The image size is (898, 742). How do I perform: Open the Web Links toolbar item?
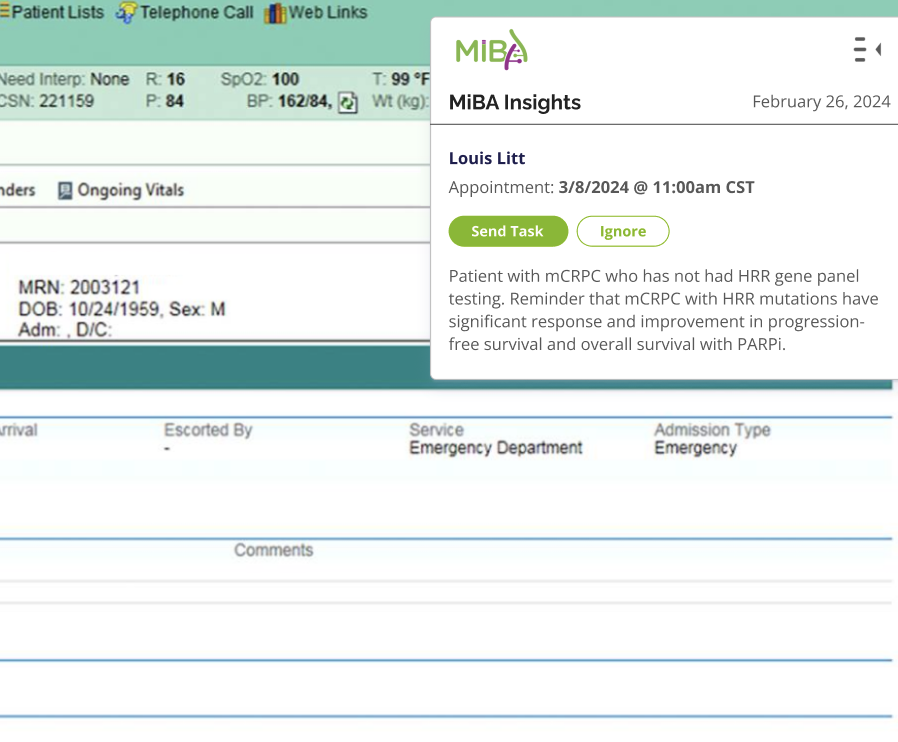pyautogui.click(x=316, y=13)
